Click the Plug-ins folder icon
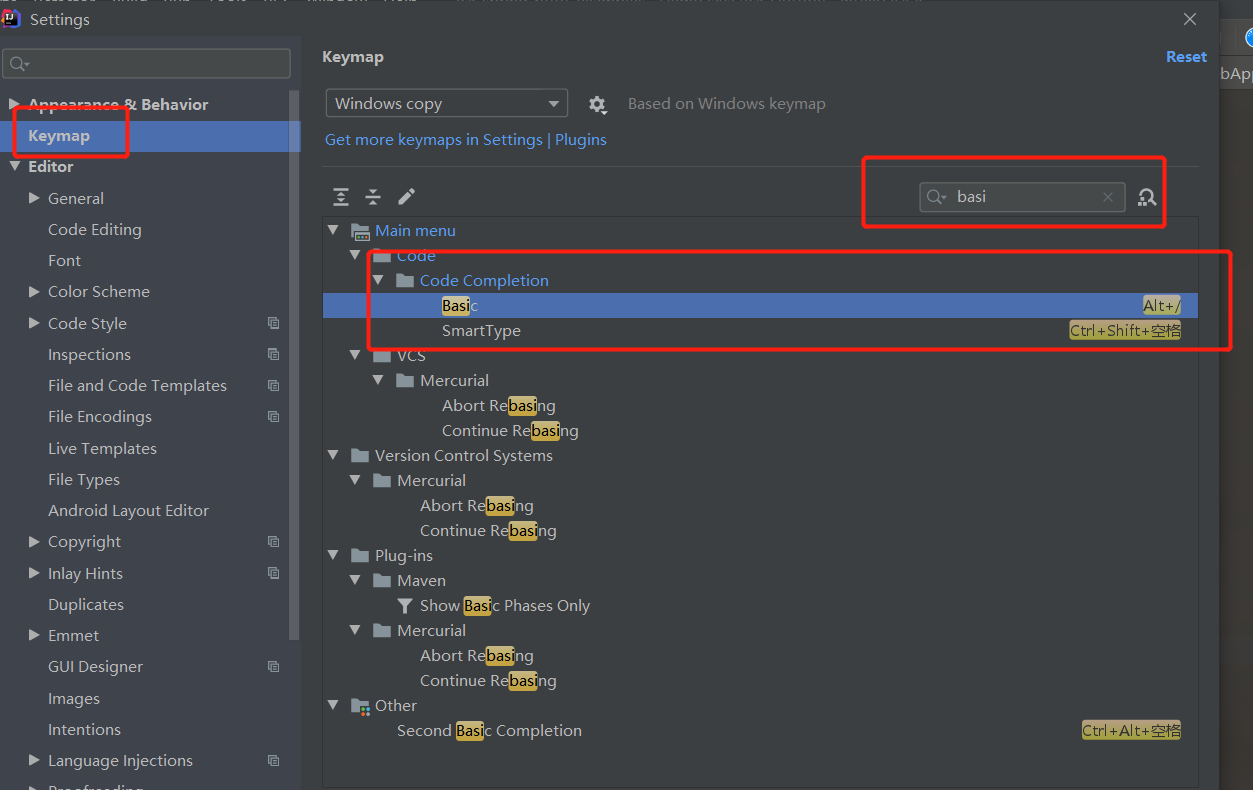1253x790 pixels. (361, 556)
